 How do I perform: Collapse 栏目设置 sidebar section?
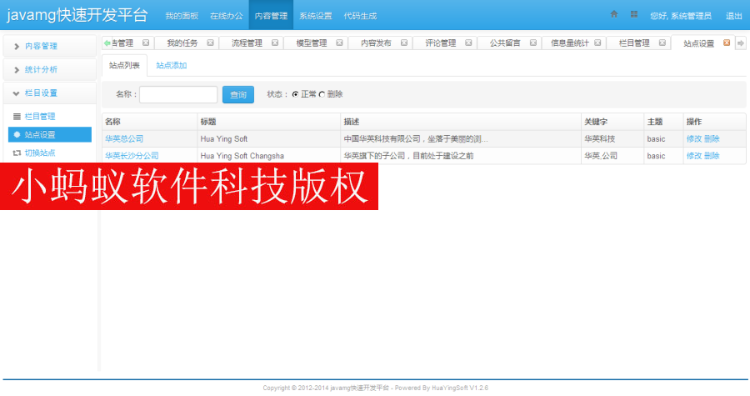[x=50, y=93]
